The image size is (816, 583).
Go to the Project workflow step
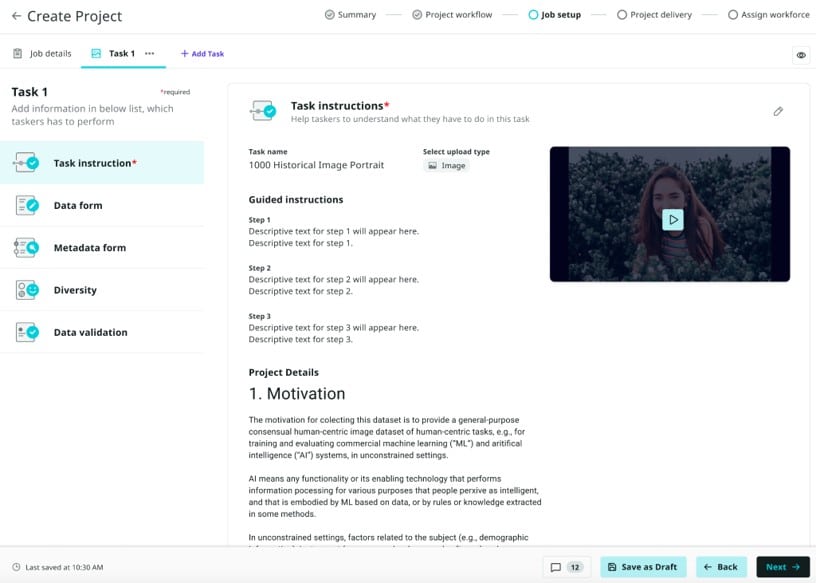point(452,15)
